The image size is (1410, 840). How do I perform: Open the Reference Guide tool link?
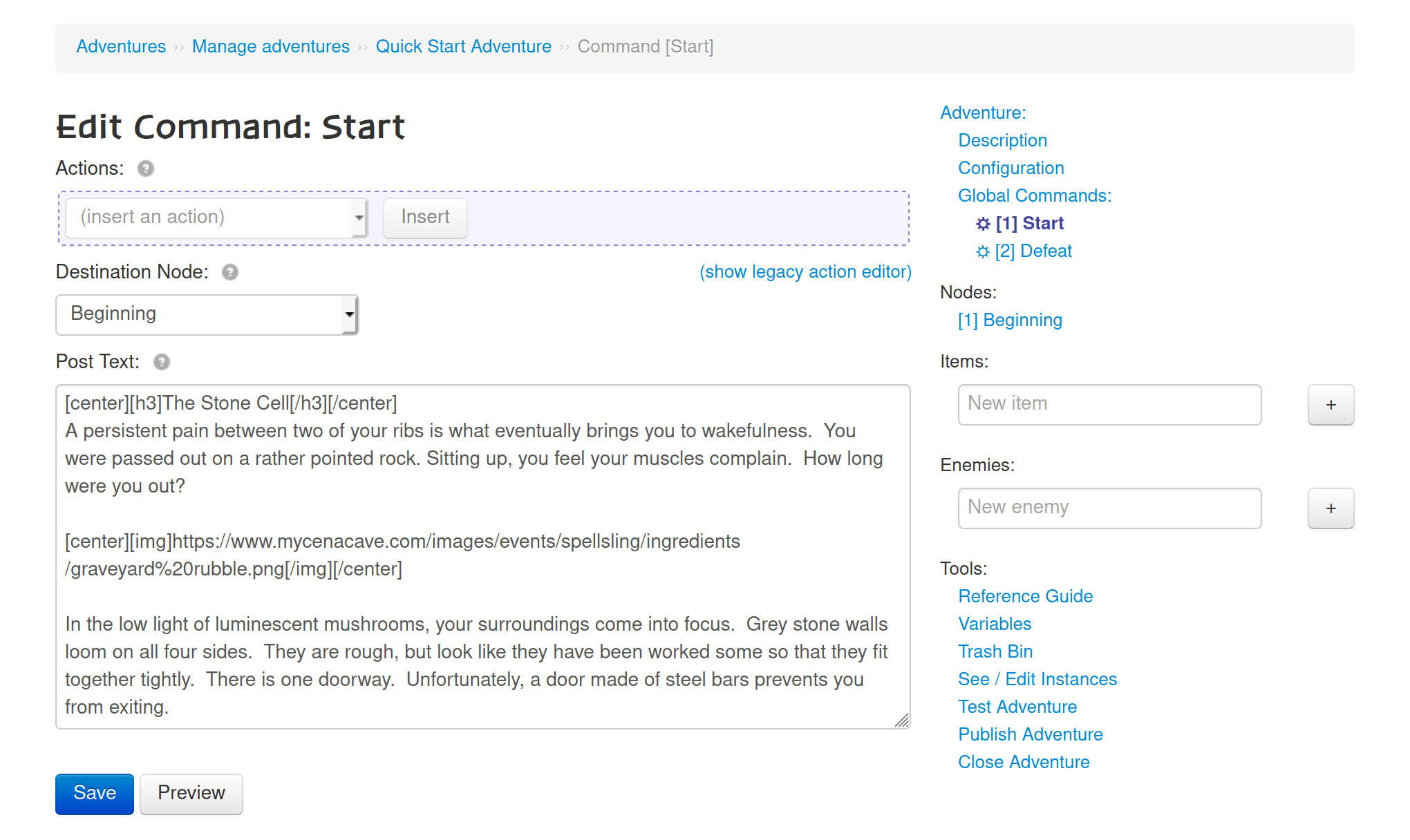click(1025, 596)
